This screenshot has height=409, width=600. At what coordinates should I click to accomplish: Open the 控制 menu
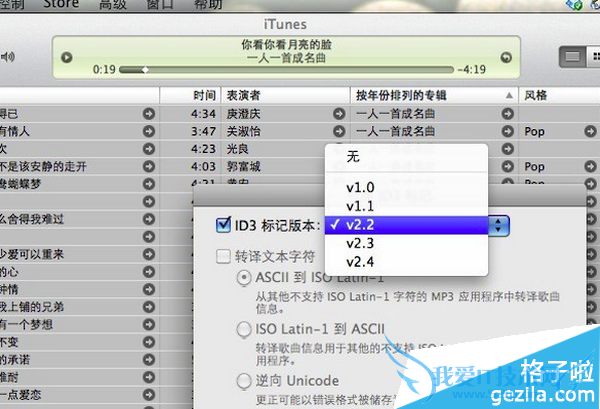click(x=12, y=4)
